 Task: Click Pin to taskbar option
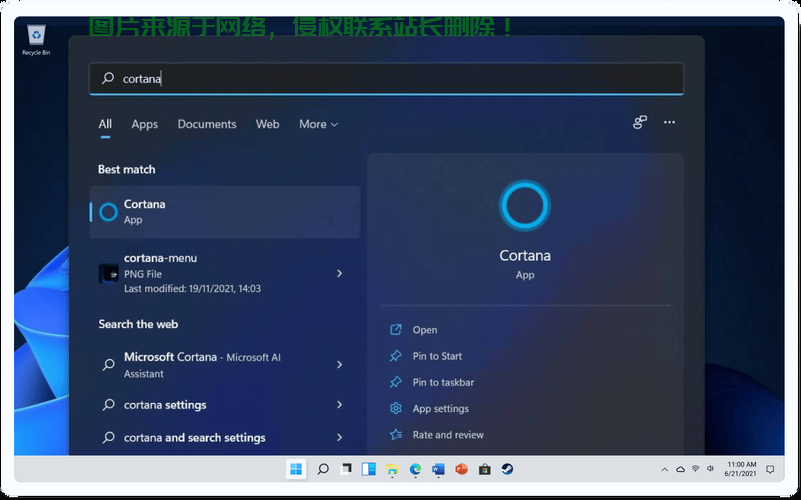443,382
